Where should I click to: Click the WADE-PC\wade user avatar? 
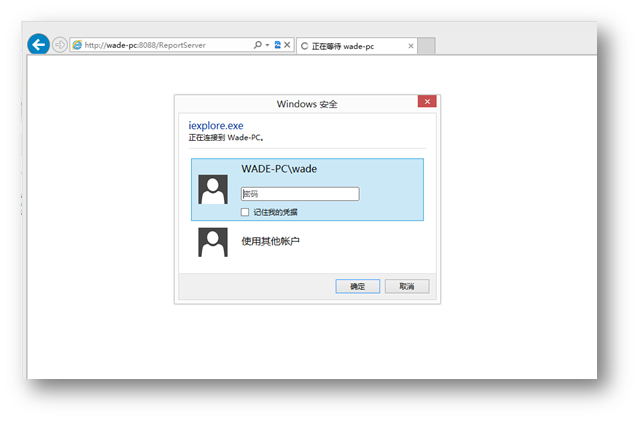coord(213,190)
